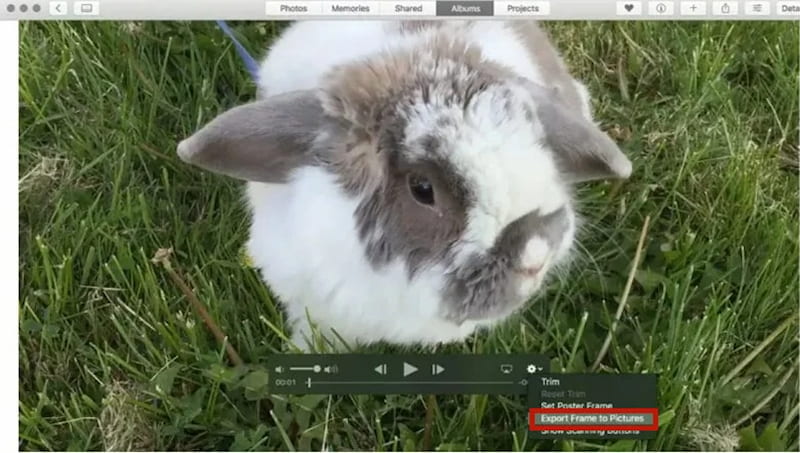Step forward one frame
This screenshot has height=453, width=800.
click(x=438, y=369)
